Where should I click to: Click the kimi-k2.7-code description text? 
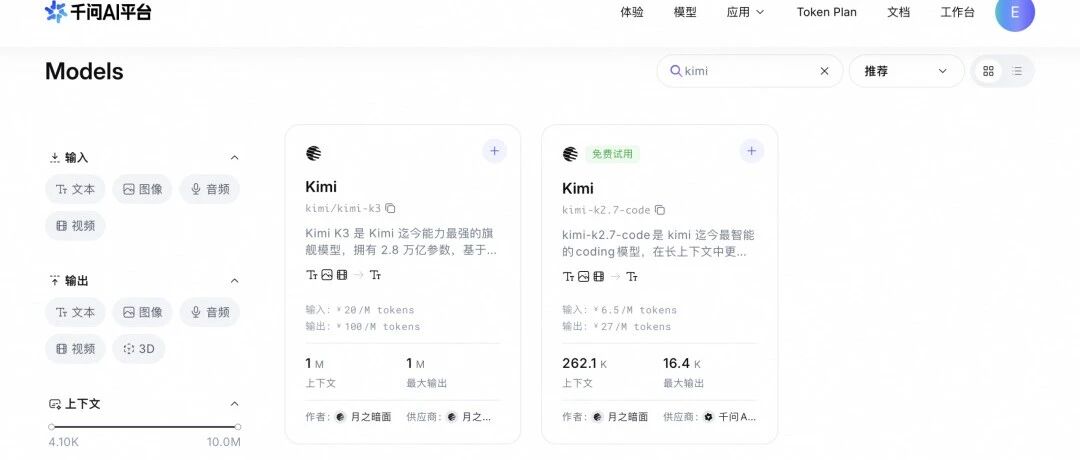[x=658, y=243]
